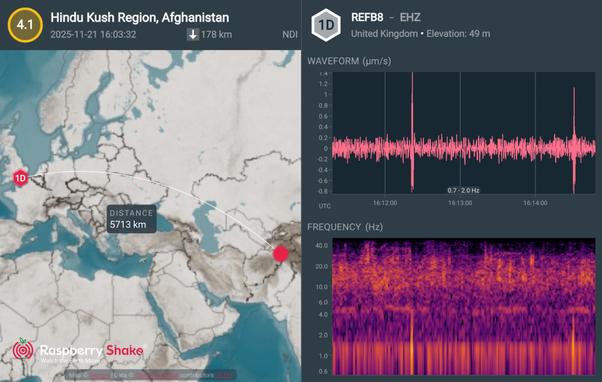Click the map attribution text at bottom
This screenshot has height=382, width=602.
point(150,375)
